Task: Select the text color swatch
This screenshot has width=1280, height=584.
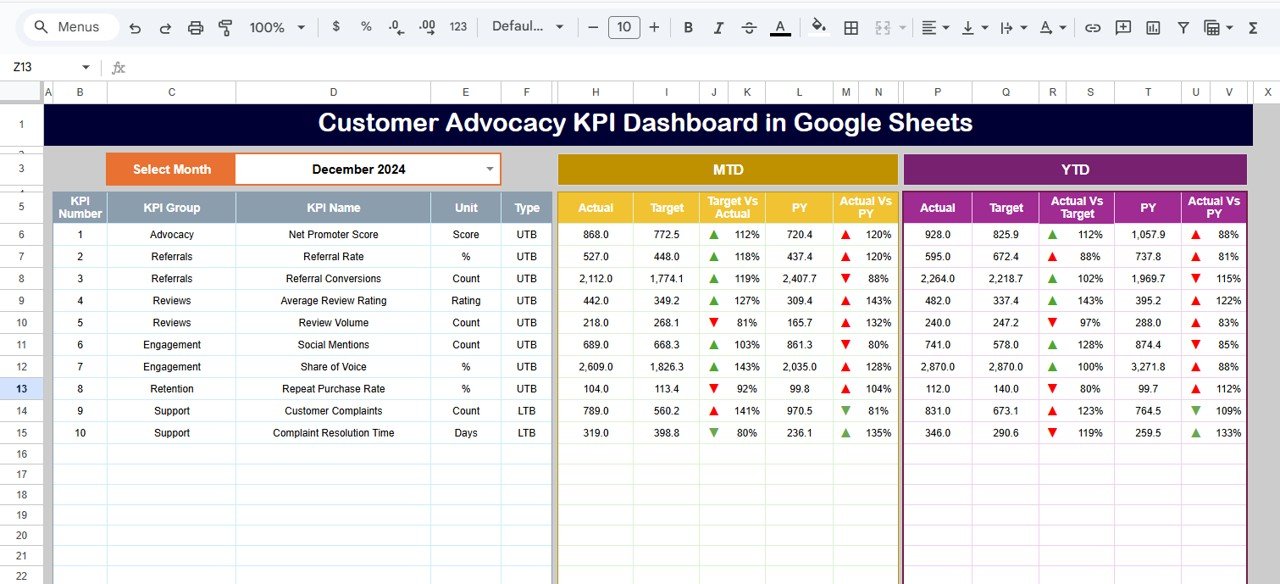Action: point(780,27)
